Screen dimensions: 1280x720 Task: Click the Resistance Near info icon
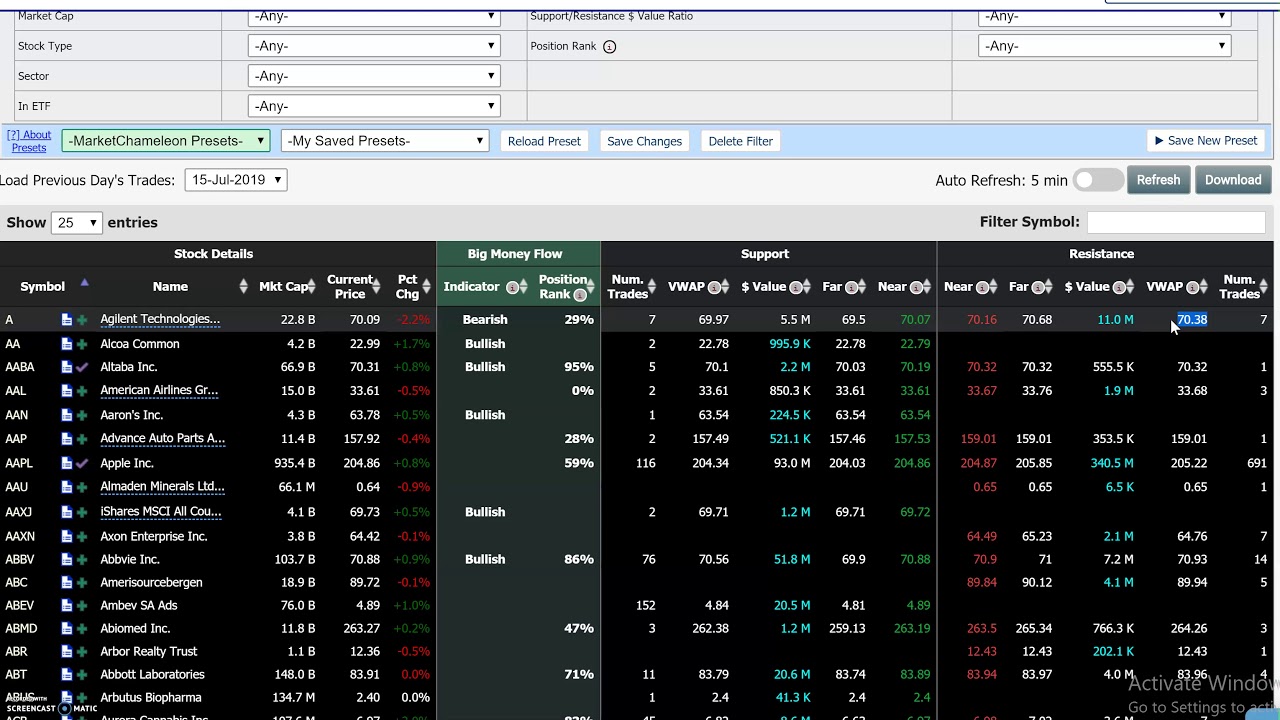pyautogui.click(x=982, y=288)
